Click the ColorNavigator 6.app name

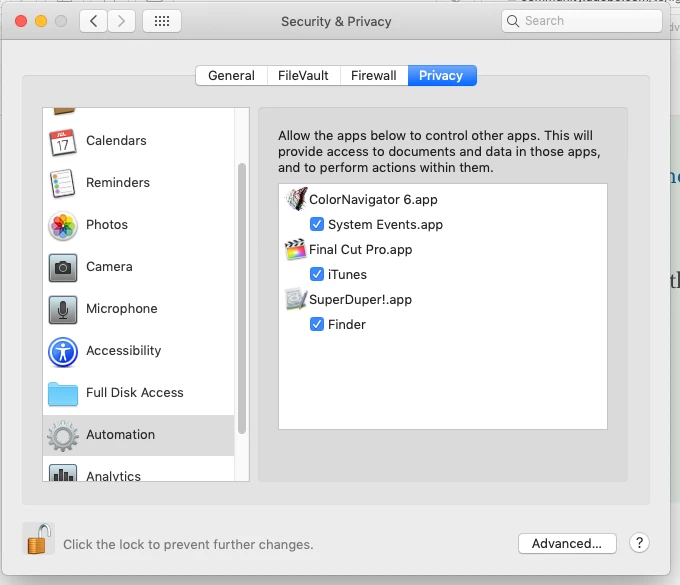click(373, 199)
